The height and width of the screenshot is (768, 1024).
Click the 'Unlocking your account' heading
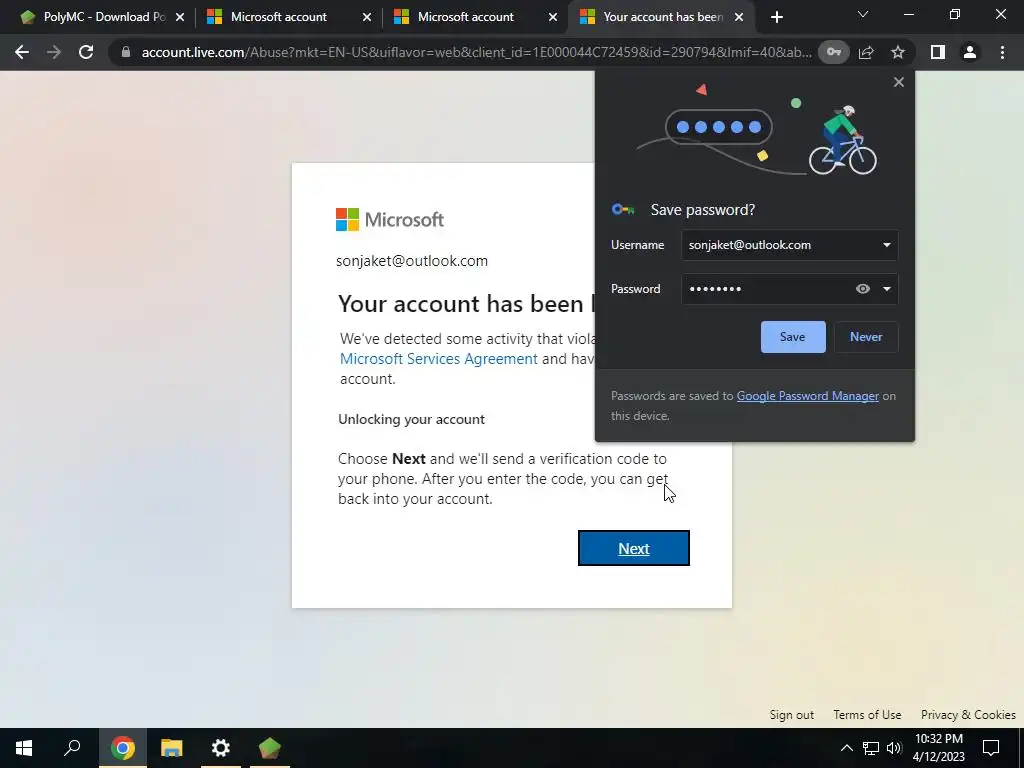click(x=411, y=419)
